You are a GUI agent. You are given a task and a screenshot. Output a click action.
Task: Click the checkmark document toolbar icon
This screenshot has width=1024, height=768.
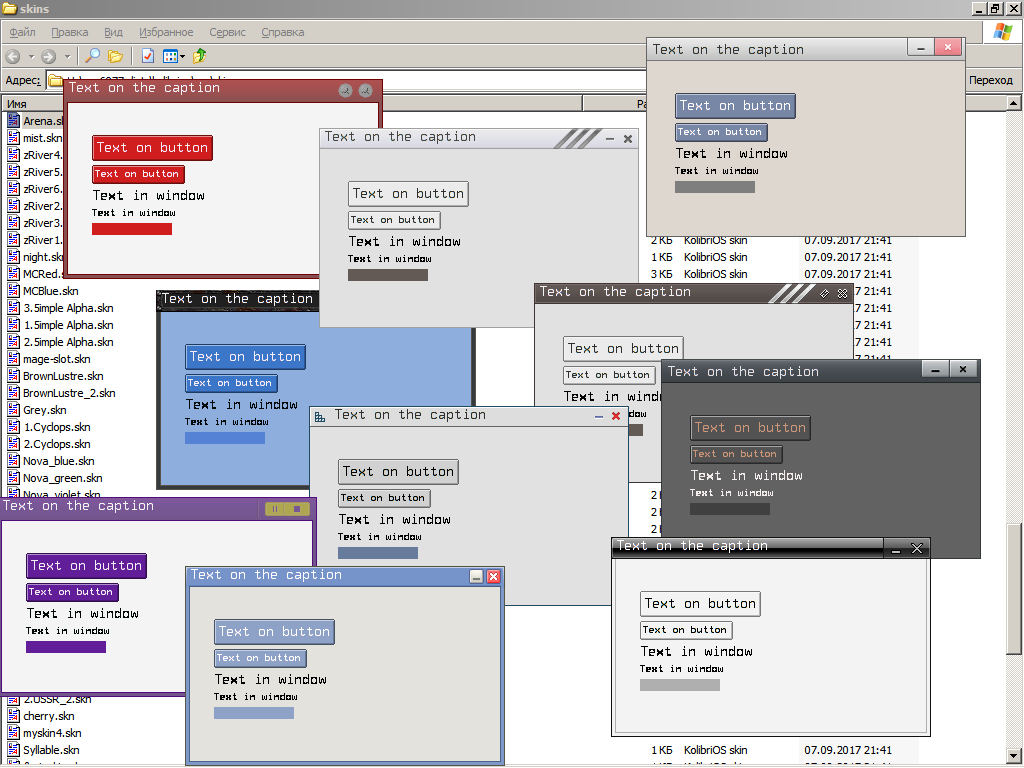(x=147, y=56)
